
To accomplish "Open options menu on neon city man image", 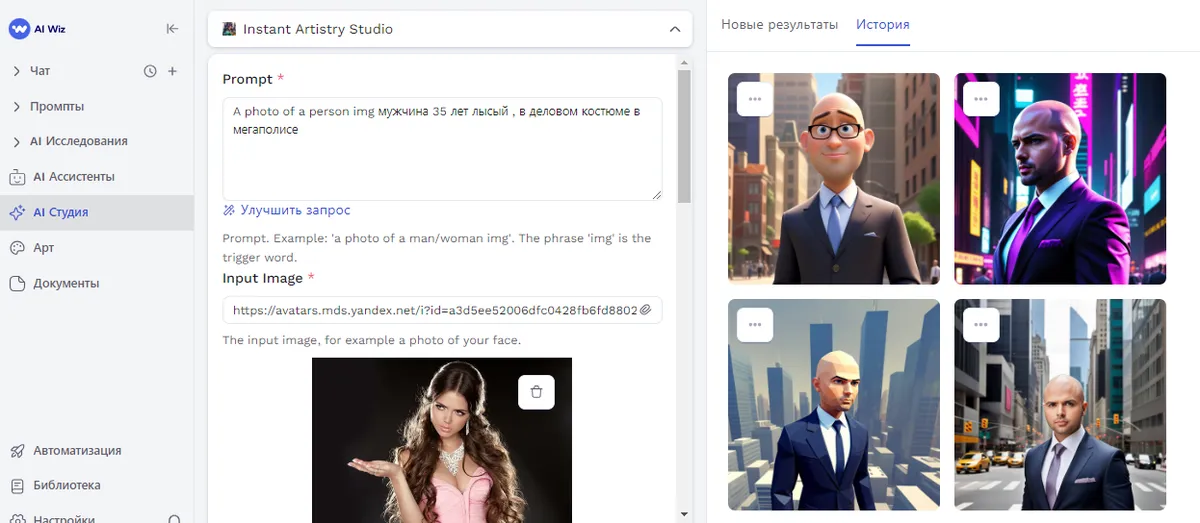I will pyautogui.click(x=981, y=99).
